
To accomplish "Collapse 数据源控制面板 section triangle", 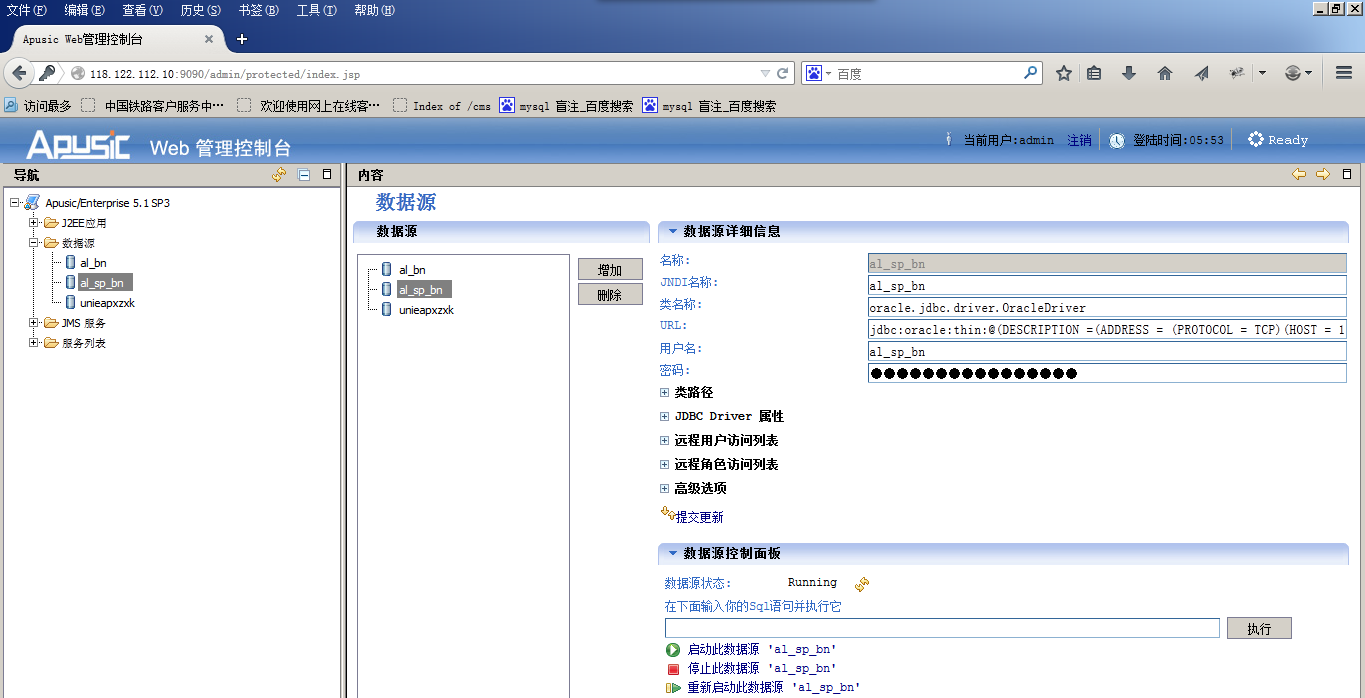I will coord(673,554).
